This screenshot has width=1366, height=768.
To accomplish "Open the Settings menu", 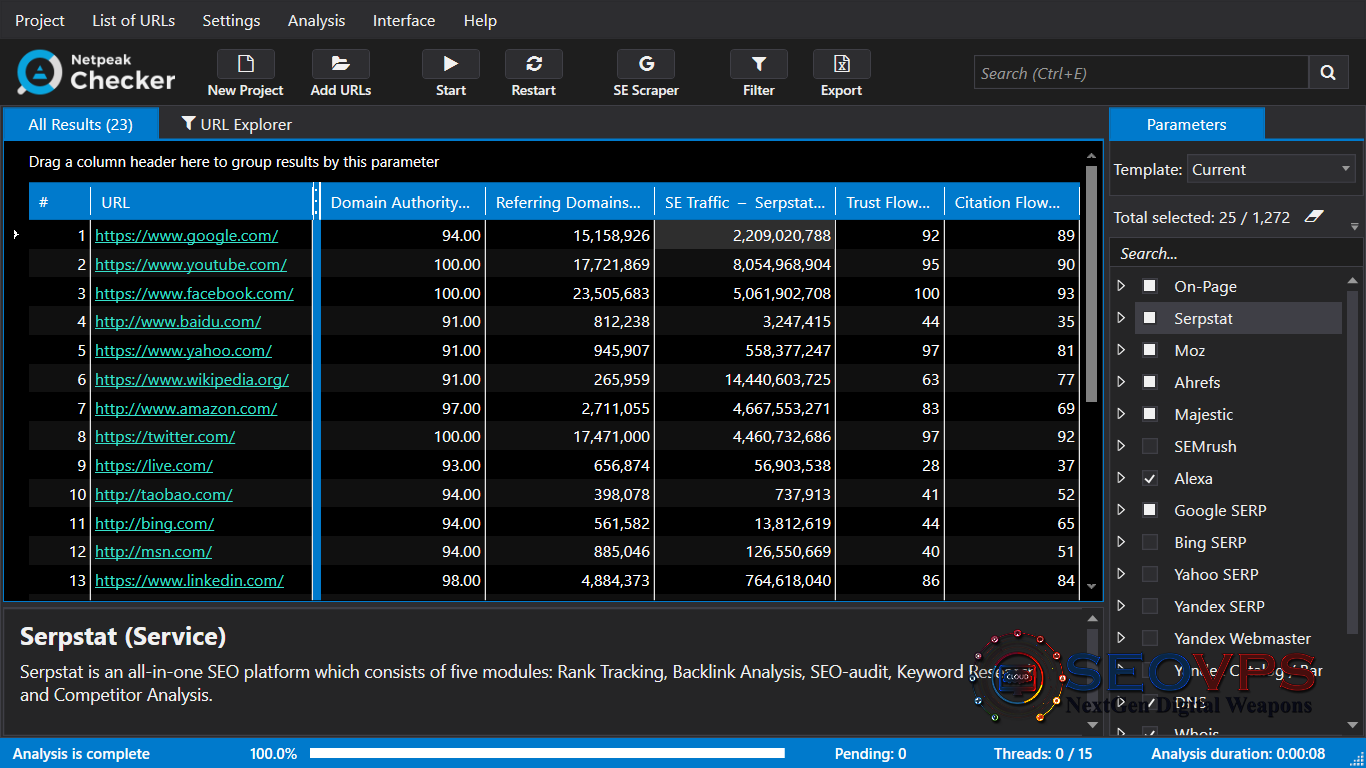I will tap(231, 20).
